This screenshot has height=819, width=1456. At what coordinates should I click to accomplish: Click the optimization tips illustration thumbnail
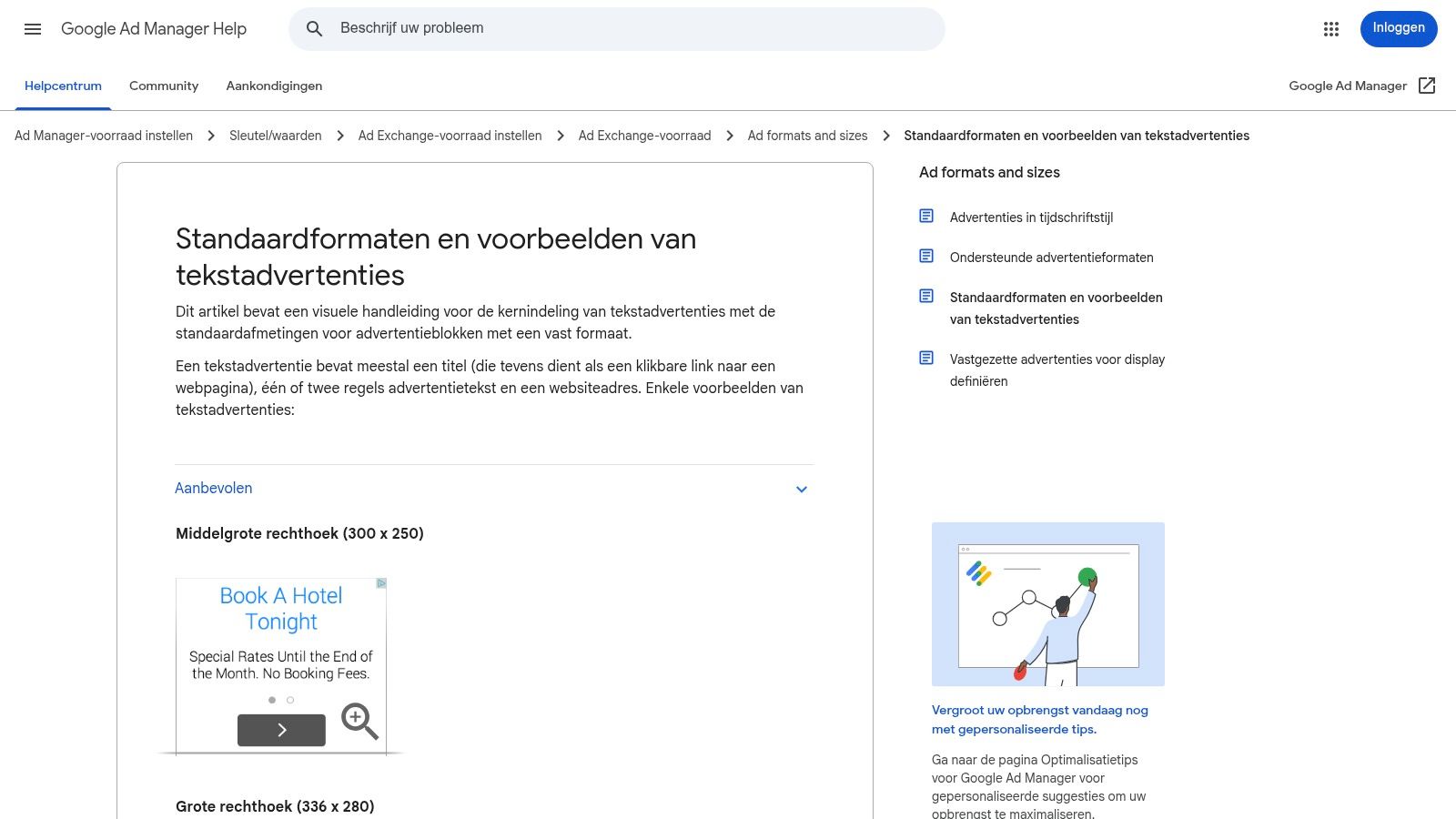tap(1048, 604)
